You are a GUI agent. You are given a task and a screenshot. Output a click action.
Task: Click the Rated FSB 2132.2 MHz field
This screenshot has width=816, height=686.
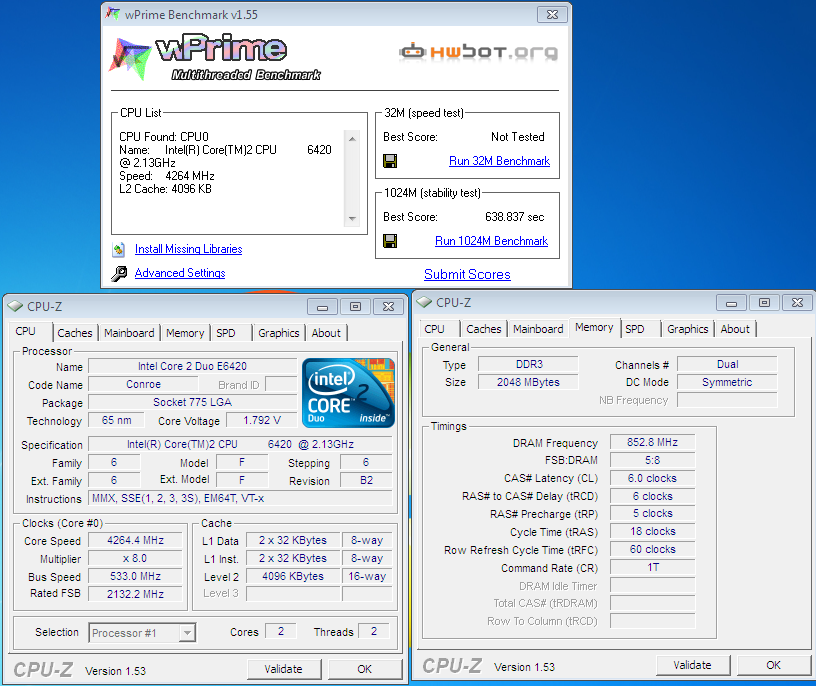pyautogui.click(x=135, y=594)
